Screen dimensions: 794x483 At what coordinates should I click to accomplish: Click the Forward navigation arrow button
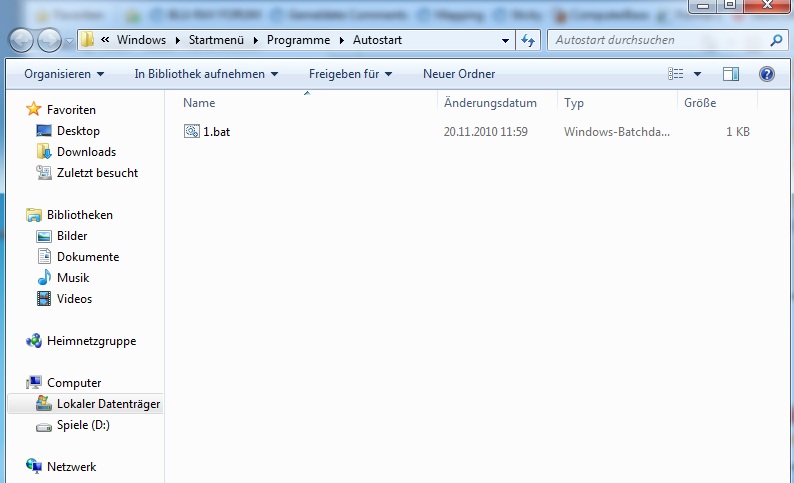(49, 41)
